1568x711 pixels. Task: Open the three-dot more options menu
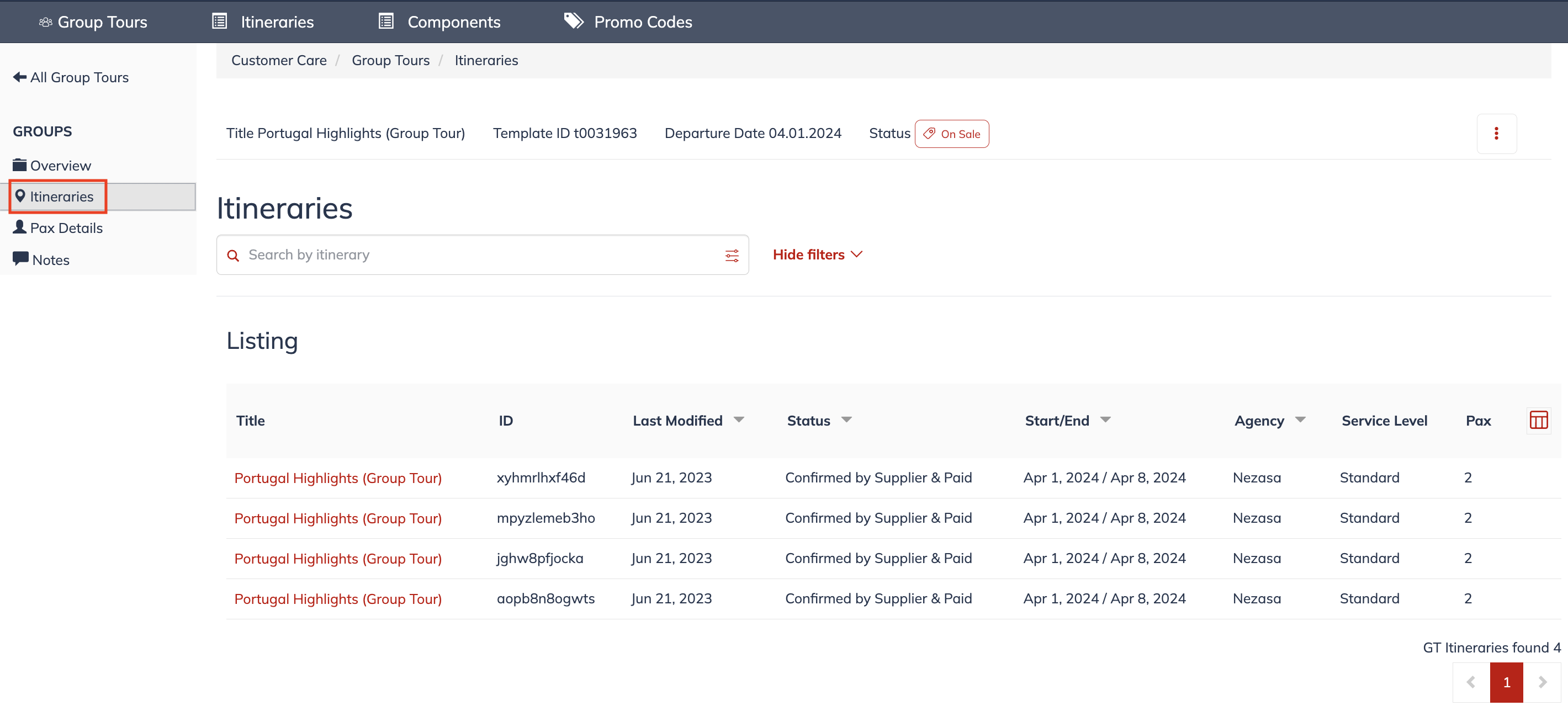[1496, 134]
